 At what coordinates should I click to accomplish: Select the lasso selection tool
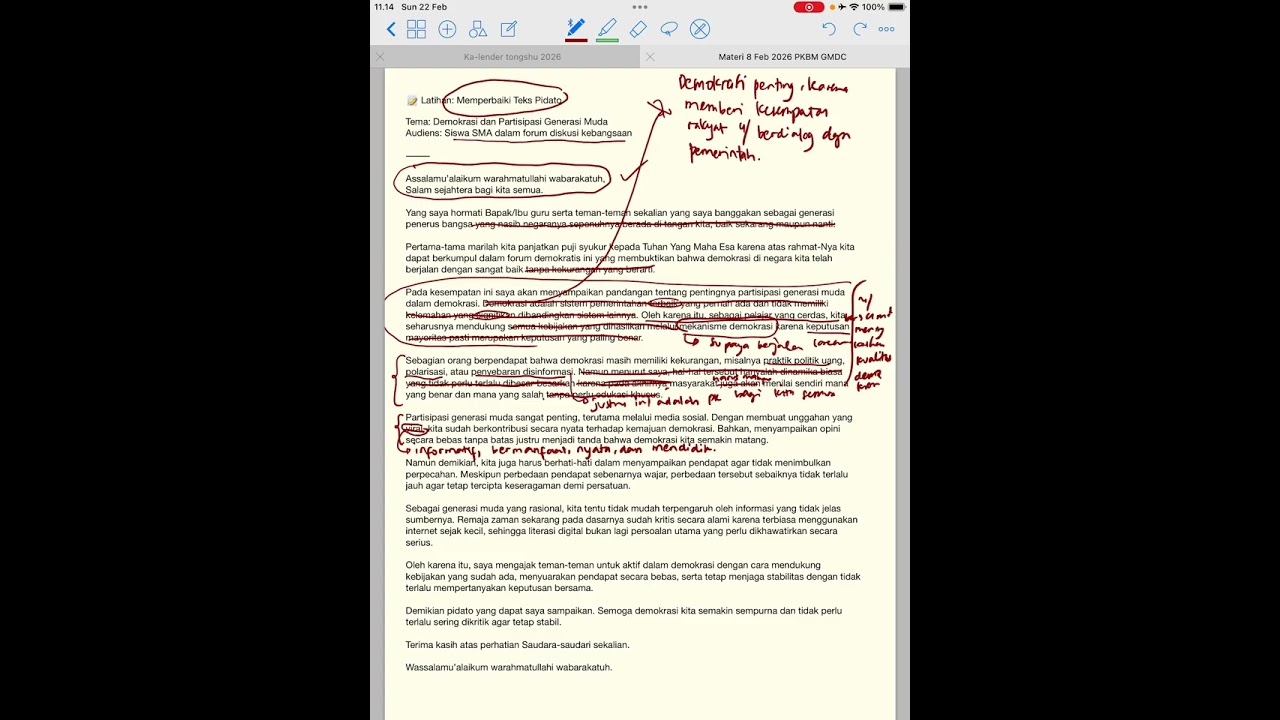tap(669, 29)
